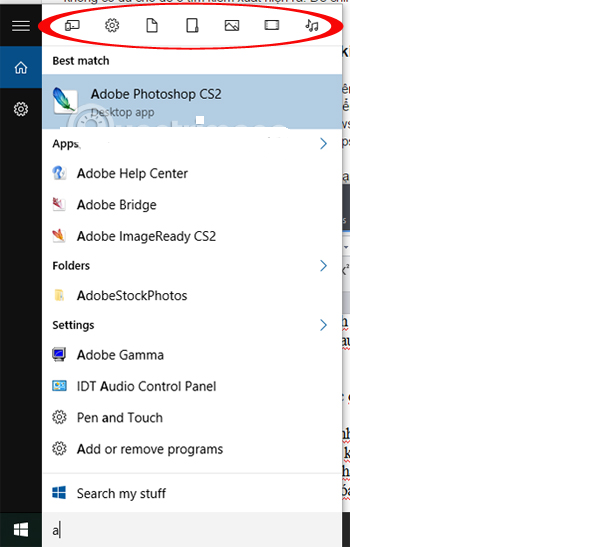Click the Adobe Help Center icon
Image resolution: width=600 pixels, height=549 pixels.
[59, 173]
